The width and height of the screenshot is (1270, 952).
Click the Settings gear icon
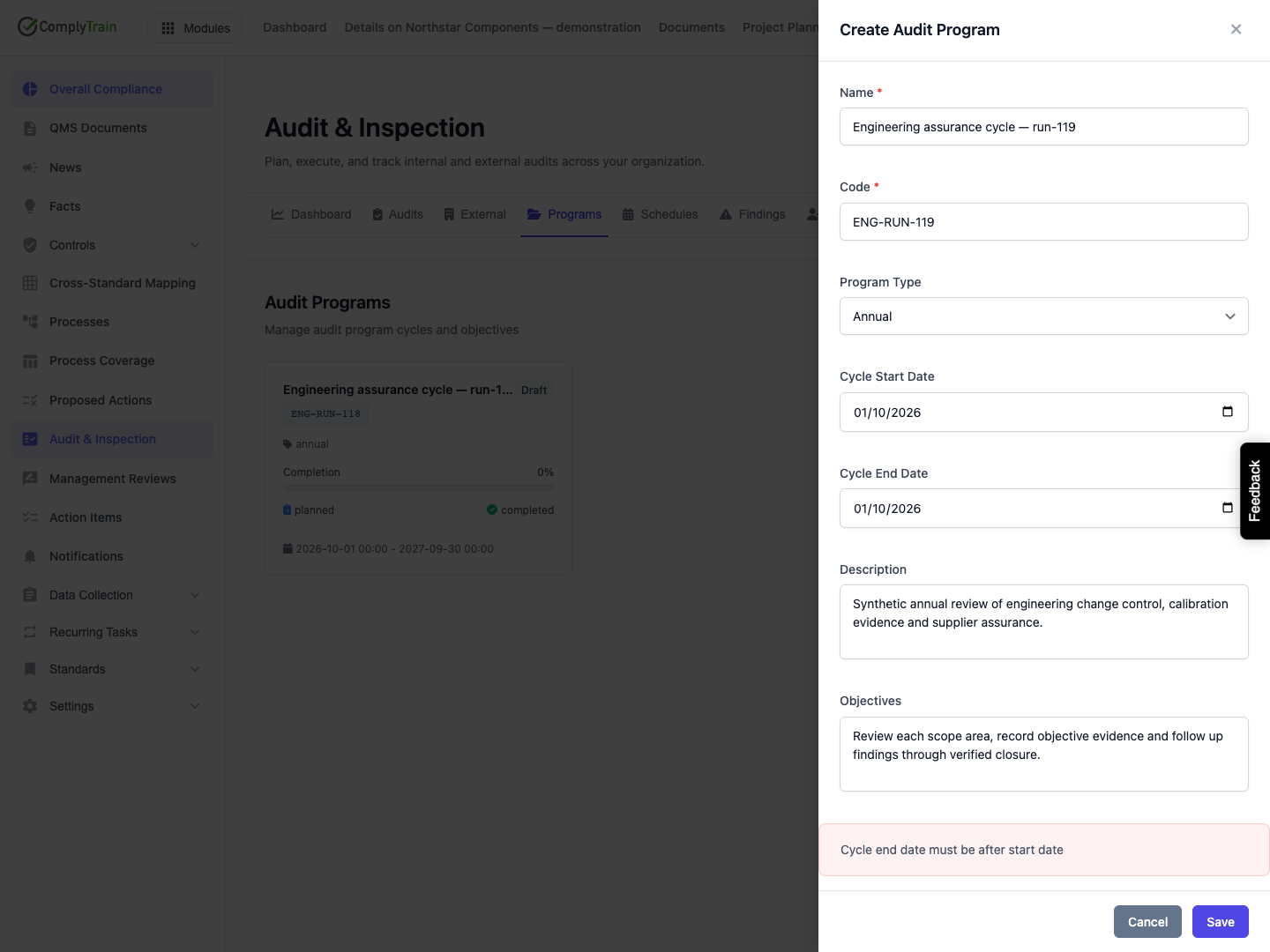coord(30,706)
